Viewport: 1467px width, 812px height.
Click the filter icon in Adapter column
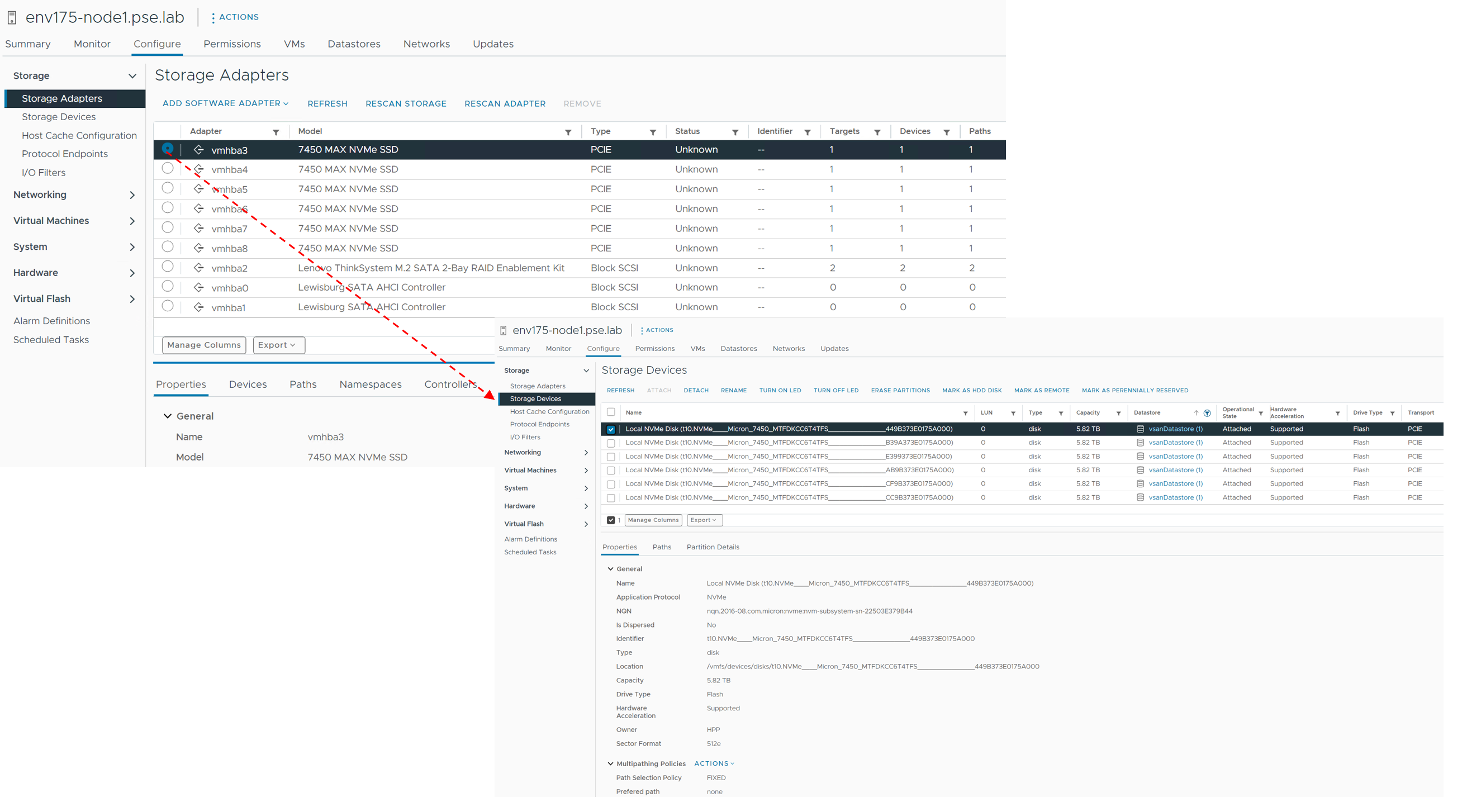pos(276,132)
